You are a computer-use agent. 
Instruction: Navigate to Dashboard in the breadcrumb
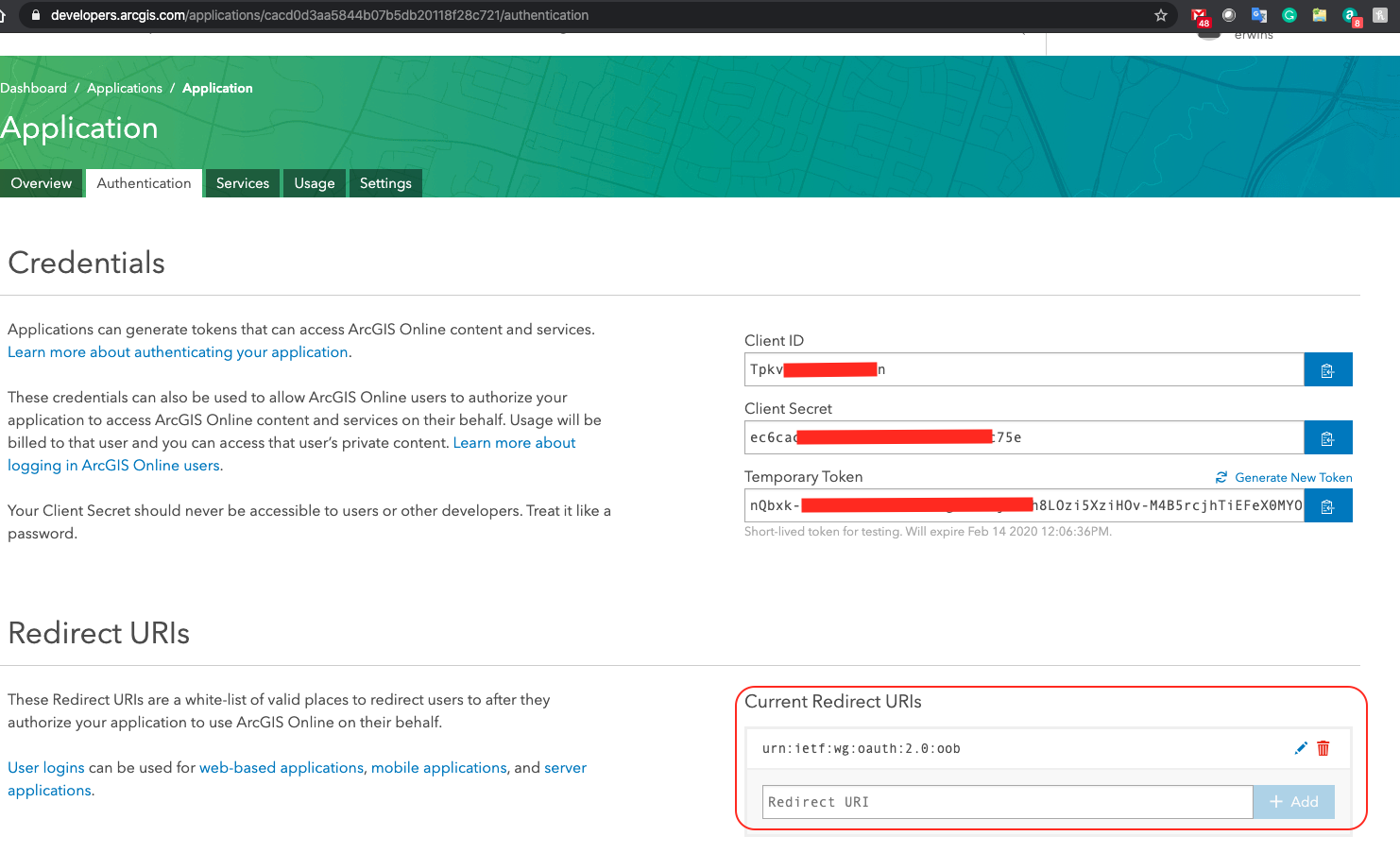33,88
